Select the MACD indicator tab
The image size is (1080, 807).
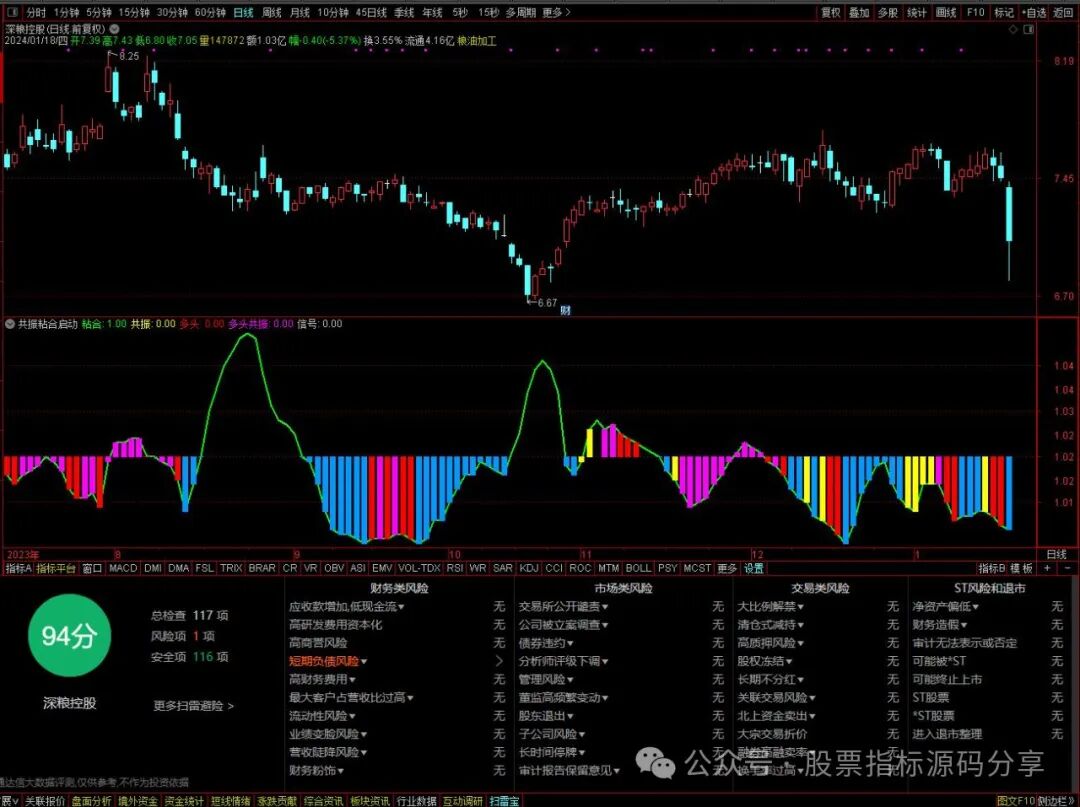click(123, 568)
